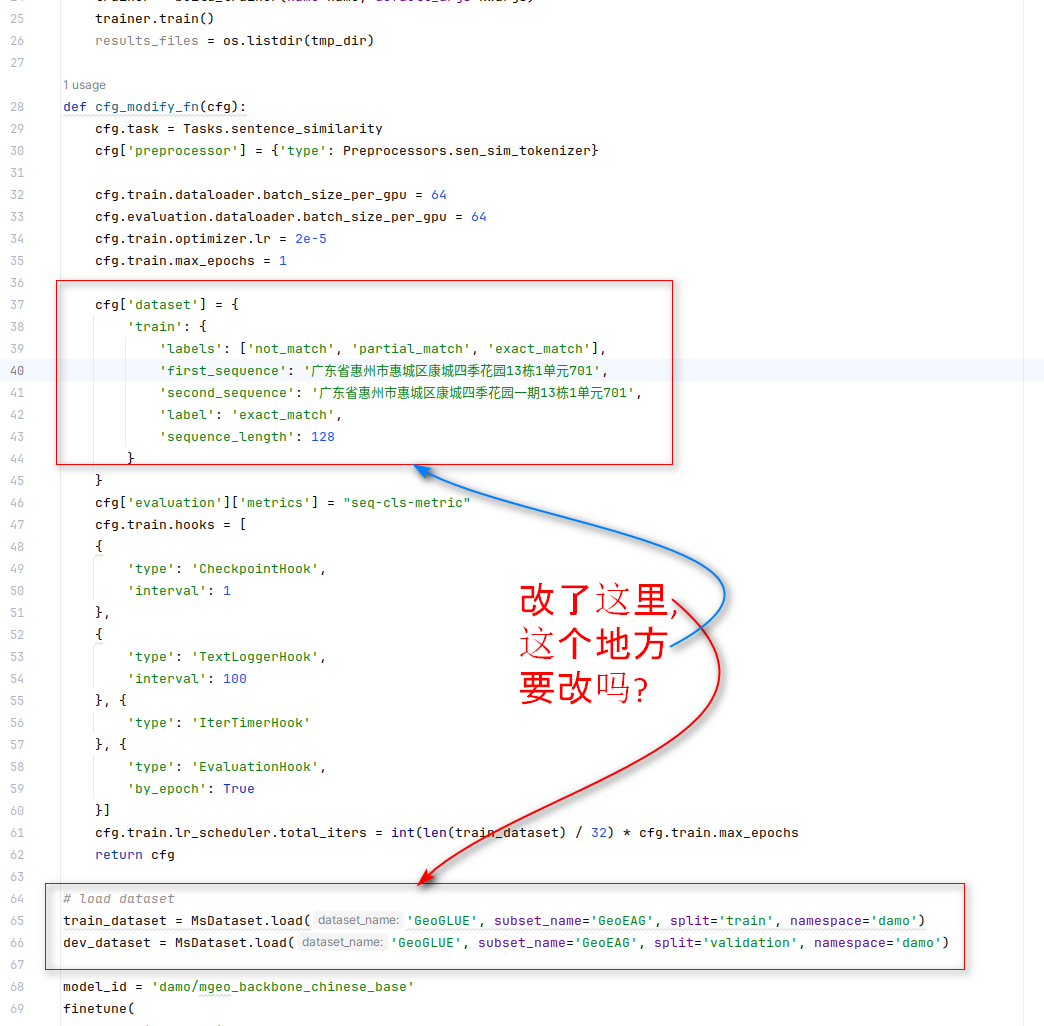Click trainer.train() on line 25
Viewport: 1044px width, 1026px height.
click(154, 19)
